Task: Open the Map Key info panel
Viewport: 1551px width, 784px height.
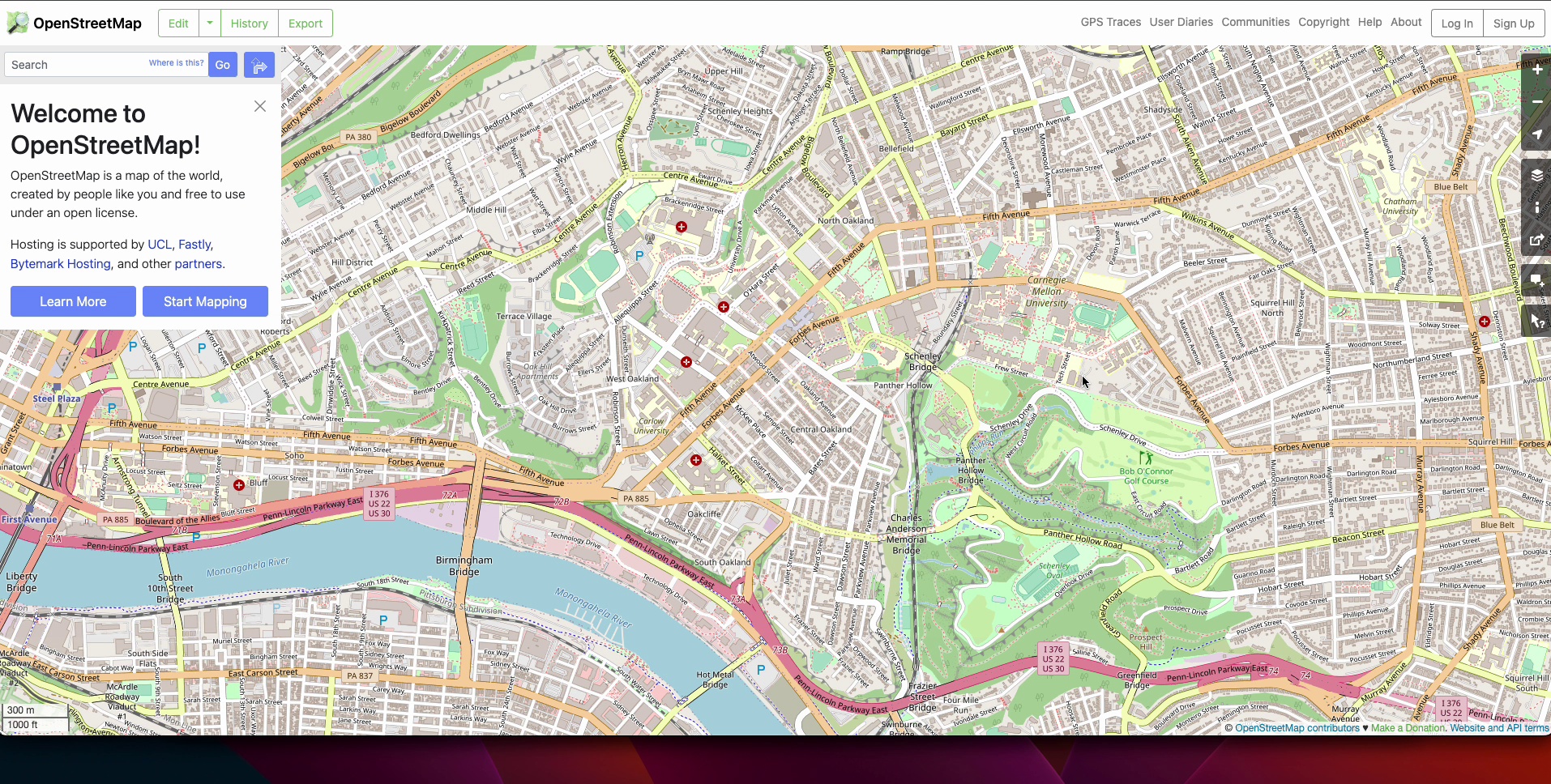Action: (1536, 207)
